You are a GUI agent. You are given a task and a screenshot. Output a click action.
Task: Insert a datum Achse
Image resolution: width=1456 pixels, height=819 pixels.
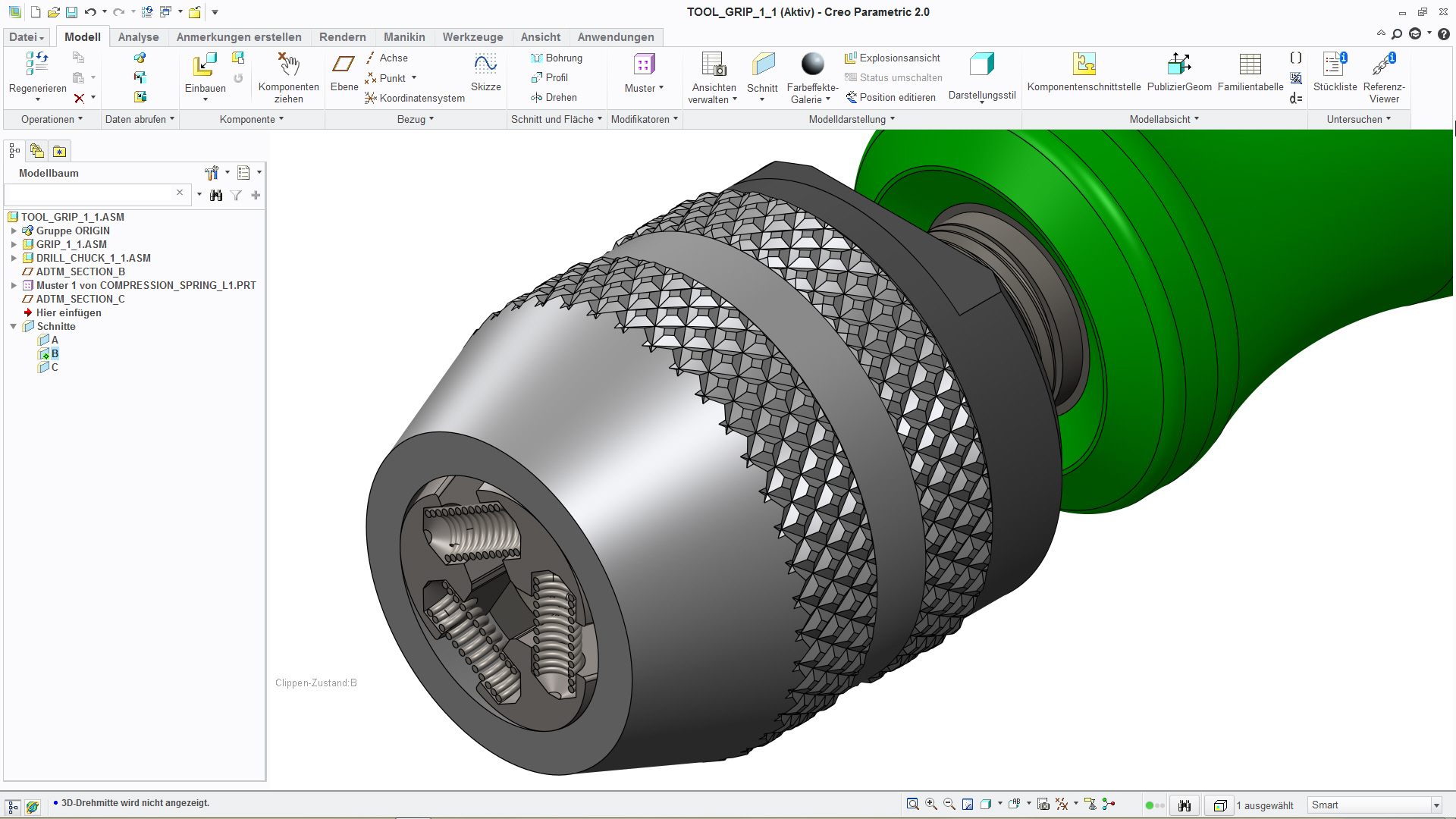coord(387,58)
